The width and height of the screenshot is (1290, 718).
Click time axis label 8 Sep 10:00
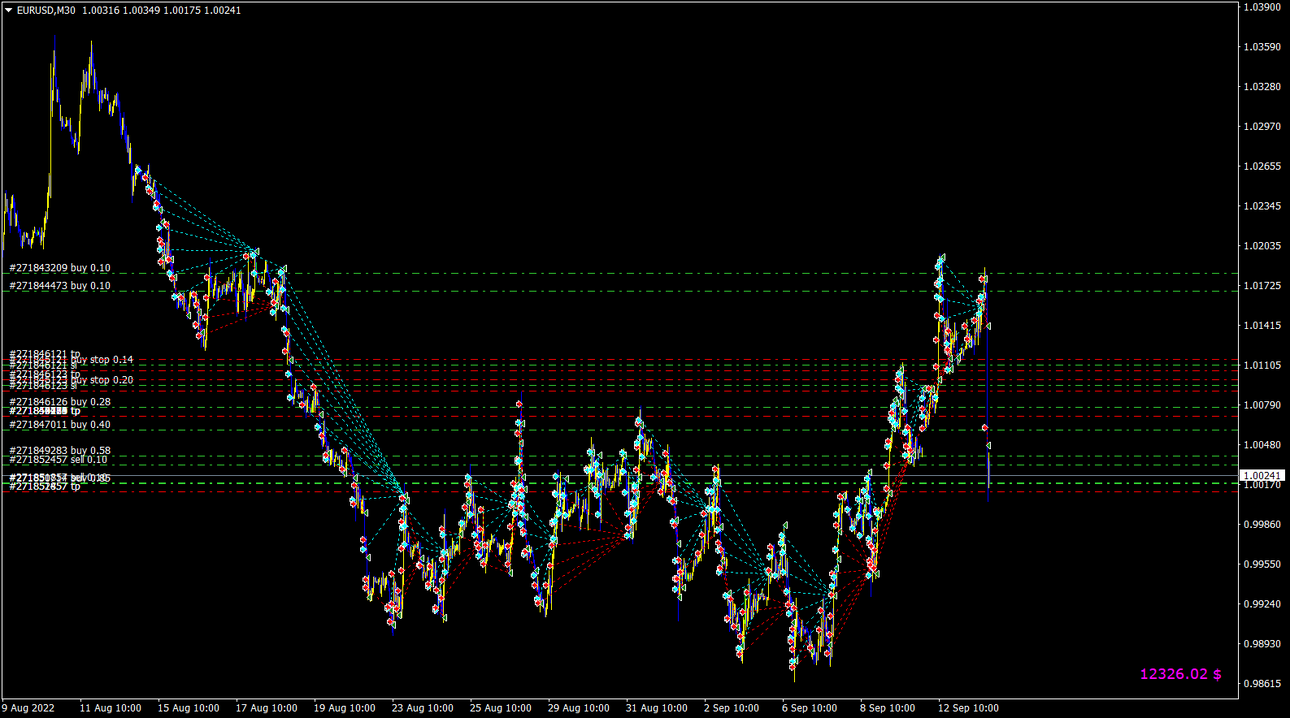click(x=888, y=708)
